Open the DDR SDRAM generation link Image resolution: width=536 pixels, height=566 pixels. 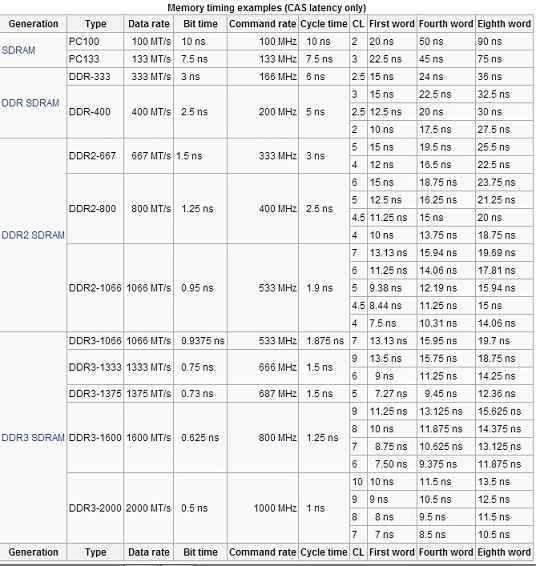[x=30, y=103]
